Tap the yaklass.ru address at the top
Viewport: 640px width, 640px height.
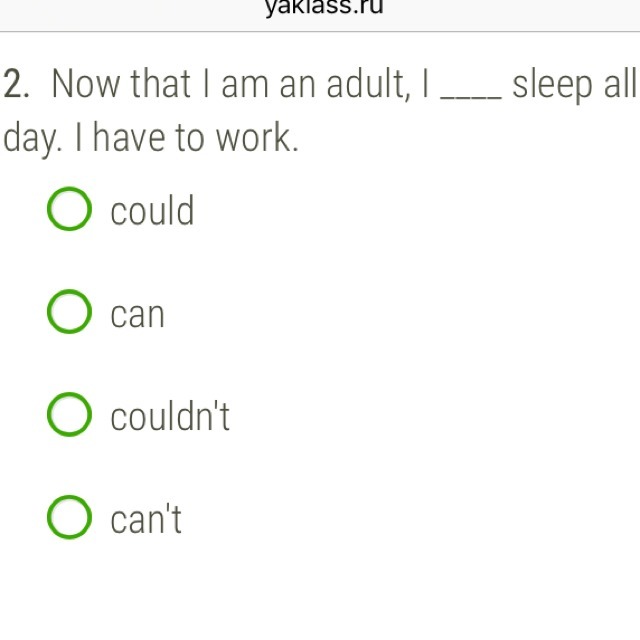(x=324, y=8)
